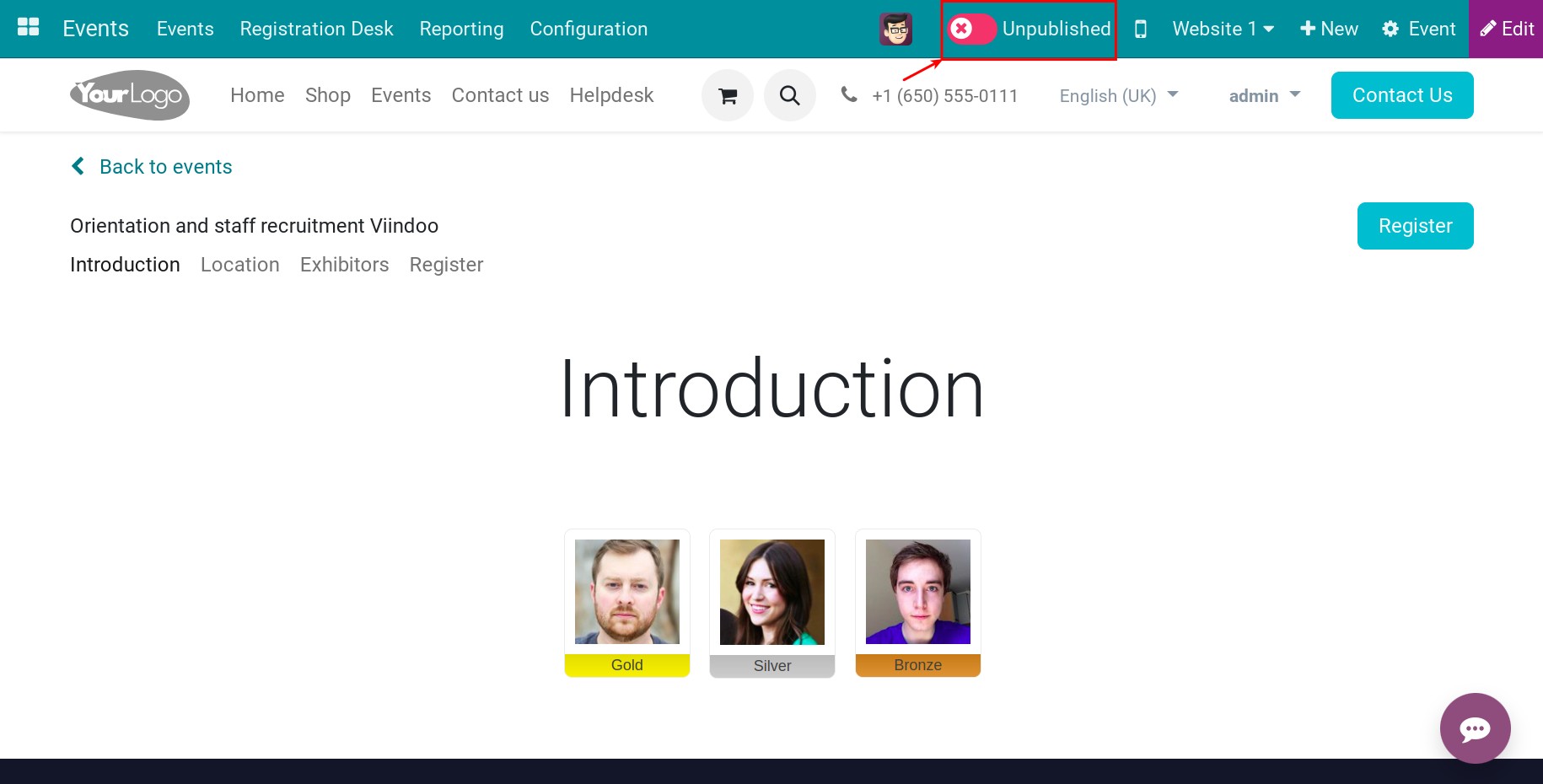Viewport: 1543px width, 784px height.
Task: Open the Events app title
Action: [x=95, y=29]
